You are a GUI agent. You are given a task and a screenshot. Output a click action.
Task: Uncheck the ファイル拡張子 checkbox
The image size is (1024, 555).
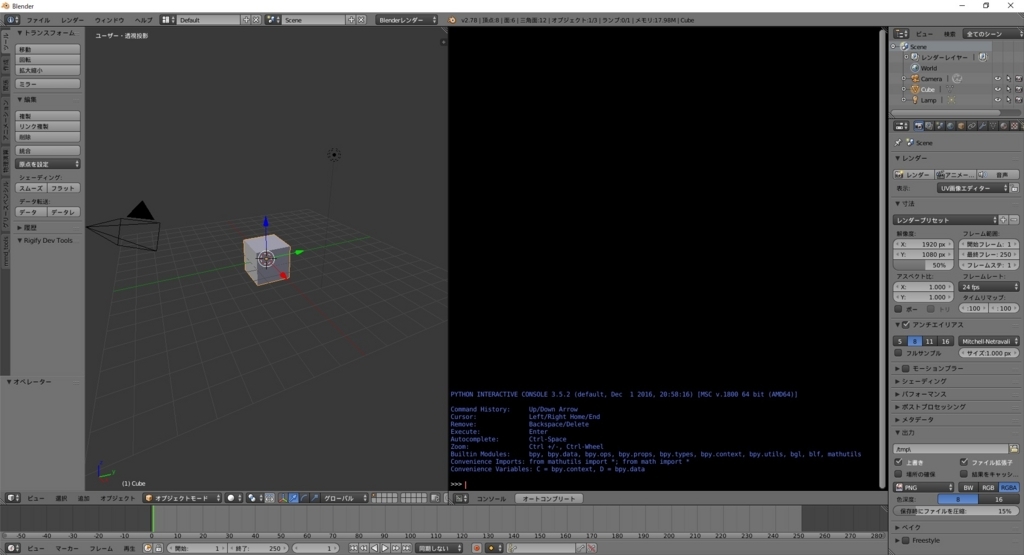pos(964,462)
